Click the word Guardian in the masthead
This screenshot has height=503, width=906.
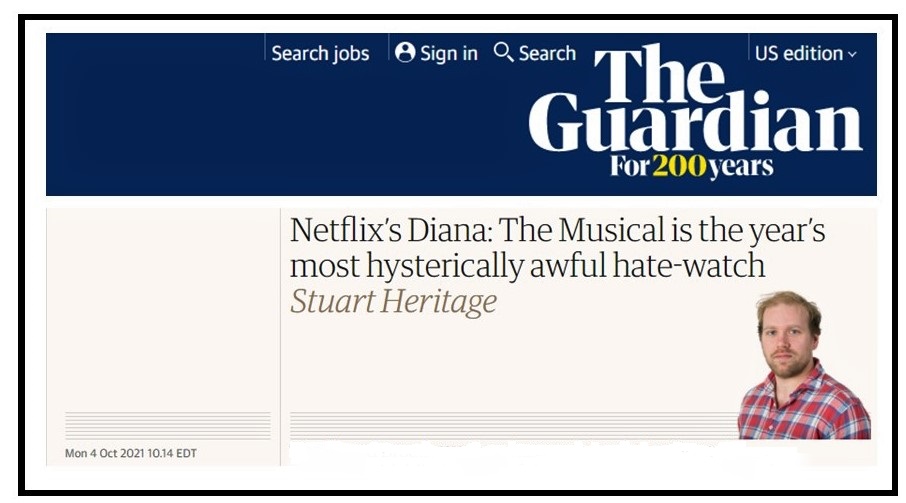[x=694, y=126]
